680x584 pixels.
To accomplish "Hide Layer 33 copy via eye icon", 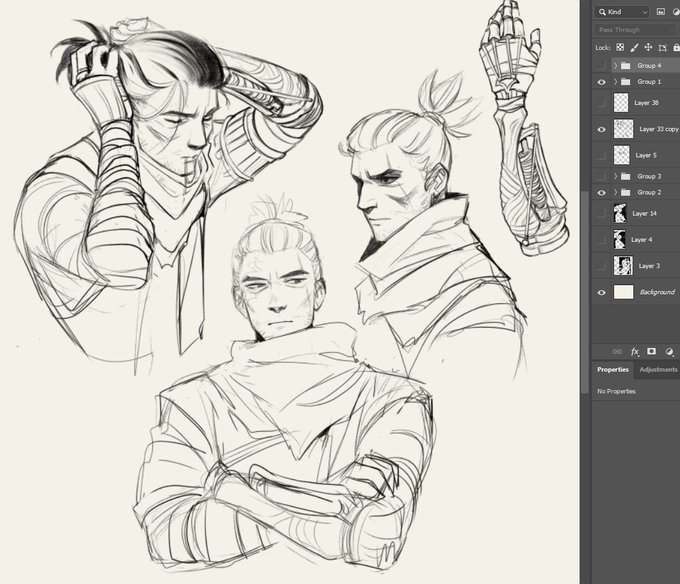I will [602, 129].
